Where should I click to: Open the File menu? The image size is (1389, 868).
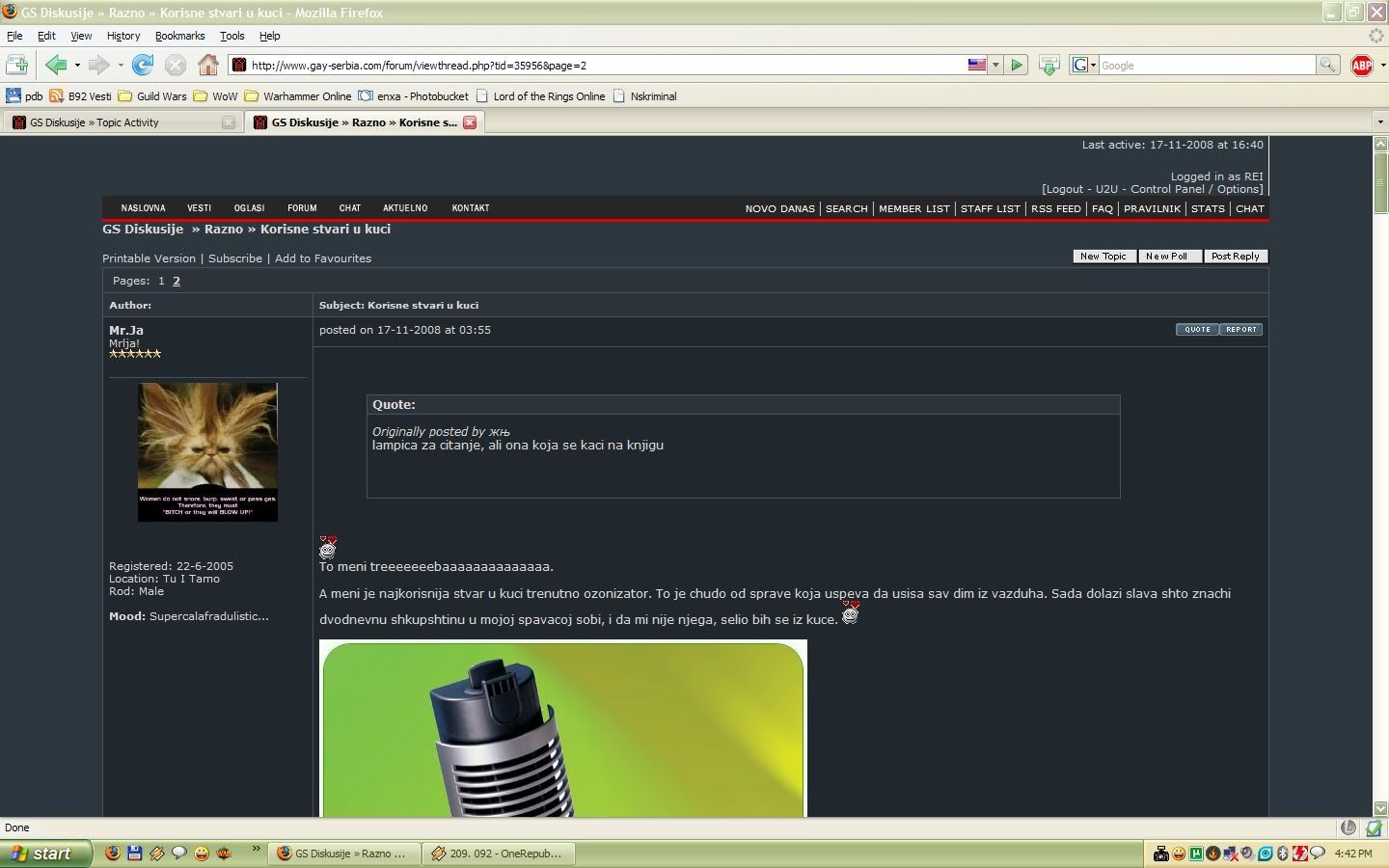pyautogui.click(x=14, y=36)
